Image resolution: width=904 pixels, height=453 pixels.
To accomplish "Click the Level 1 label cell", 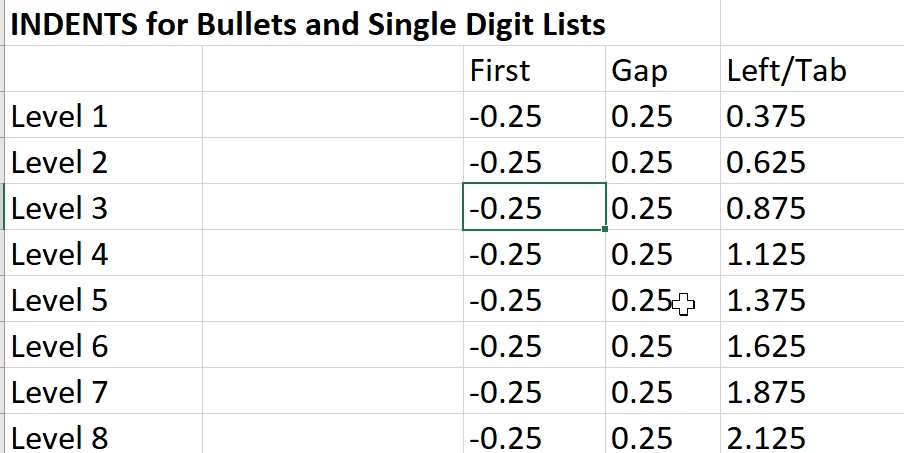I will (x=104, y=115).
